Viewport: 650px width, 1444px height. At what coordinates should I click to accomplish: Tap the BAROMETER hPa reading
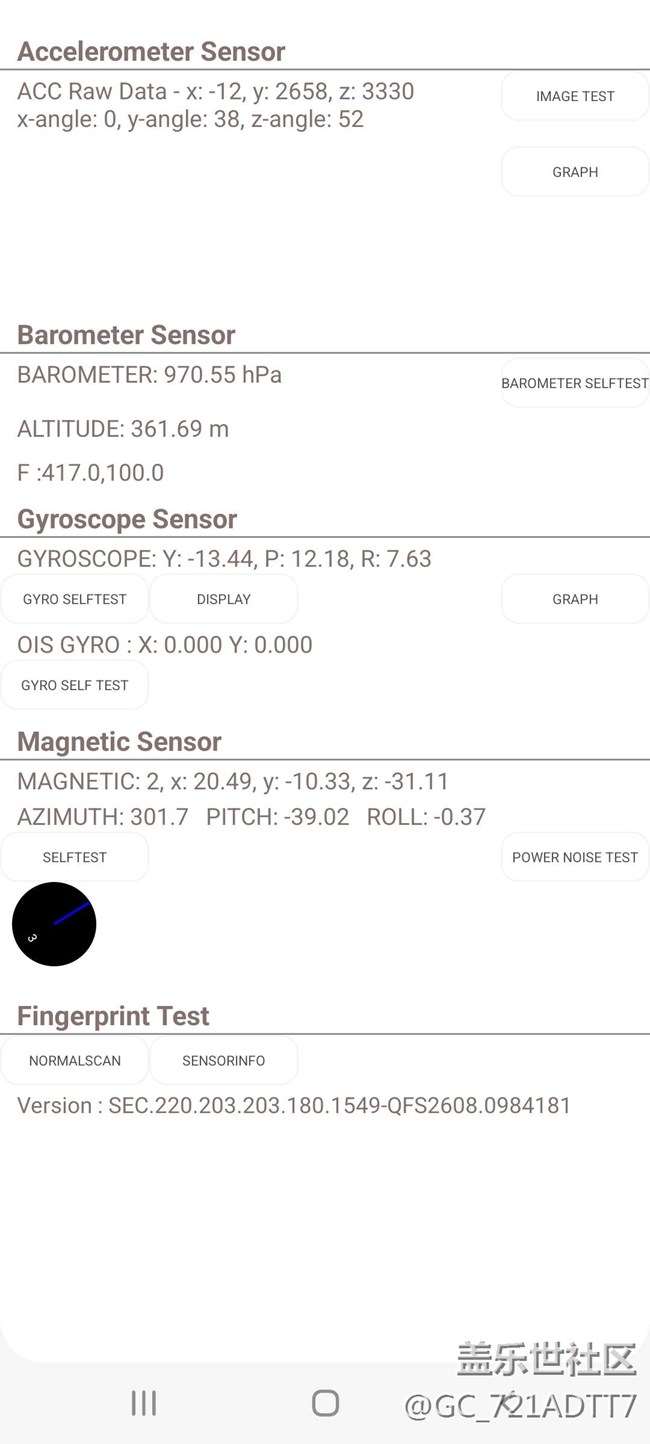pos(150,375)
